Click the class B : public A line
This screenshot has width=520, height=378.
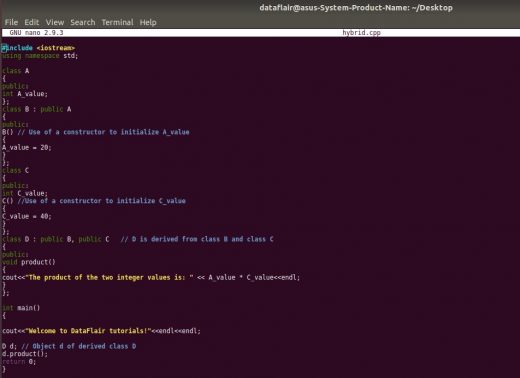[x=36, y=109]
